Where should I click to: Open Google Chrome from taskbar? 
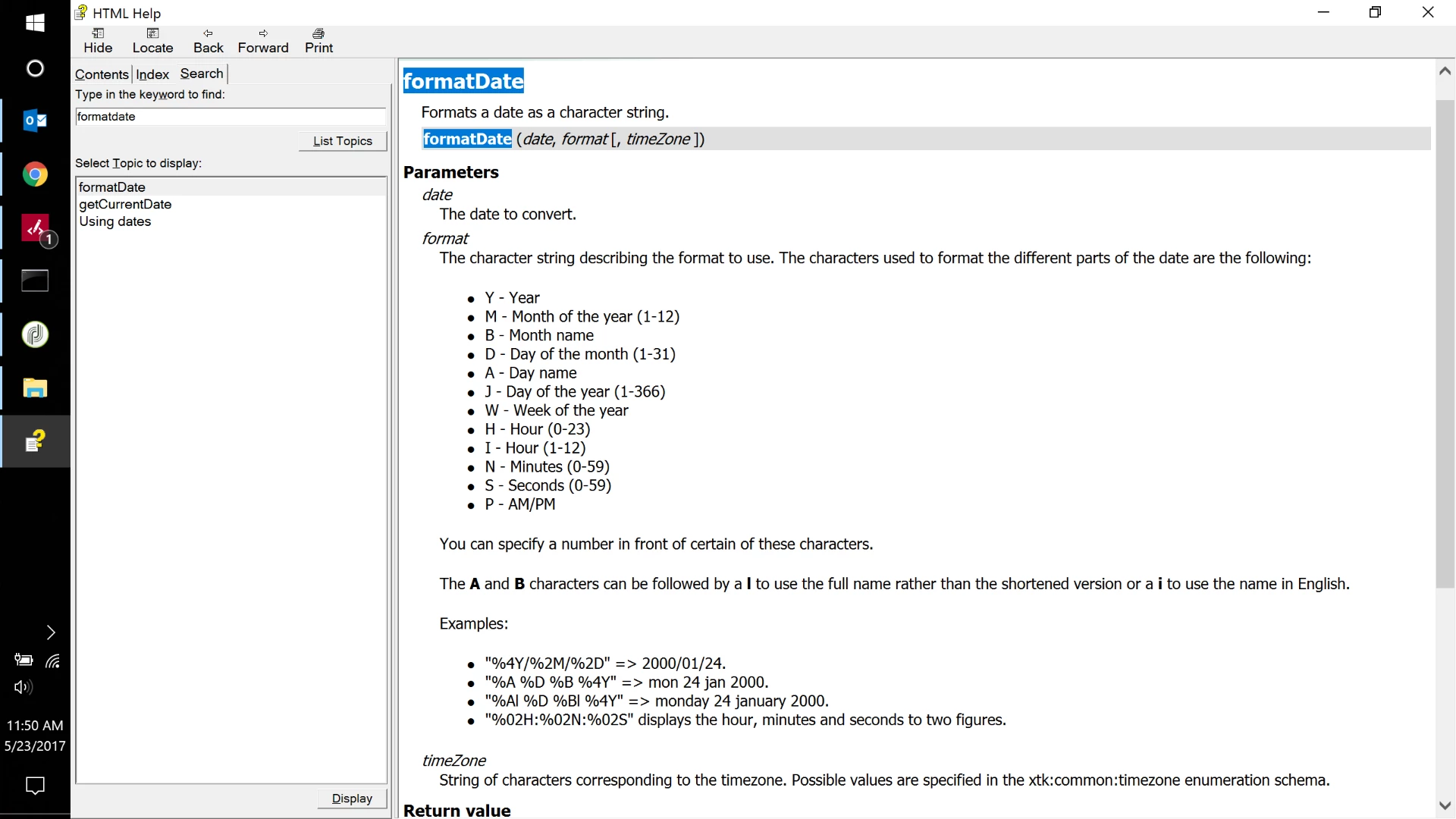(35, 174)
